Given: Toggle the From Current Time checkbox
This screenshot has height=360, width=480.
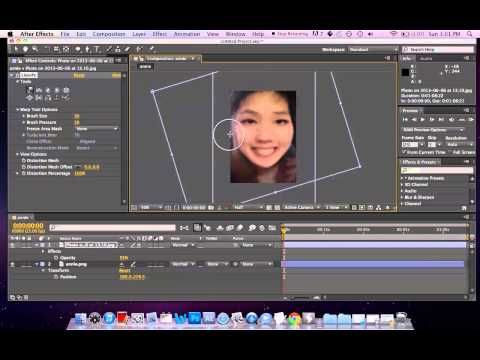Looking at the screenshot, I should click(404, 152).
